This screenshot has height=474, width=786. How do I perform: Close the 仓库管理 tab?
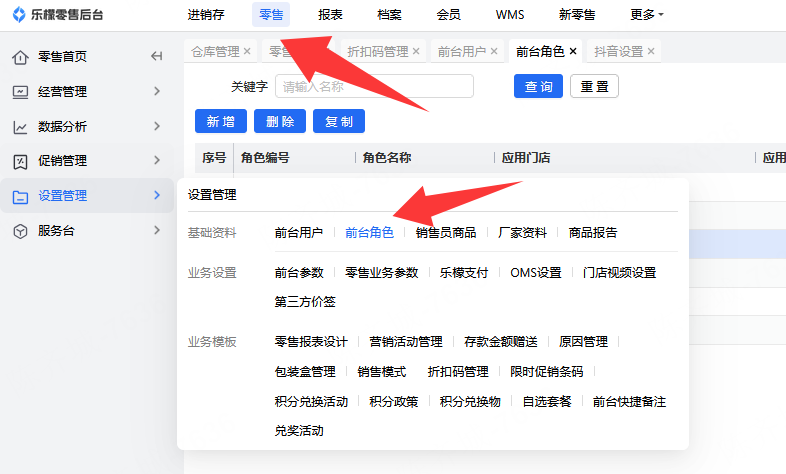pyautogui.click(x=247, y=51)
